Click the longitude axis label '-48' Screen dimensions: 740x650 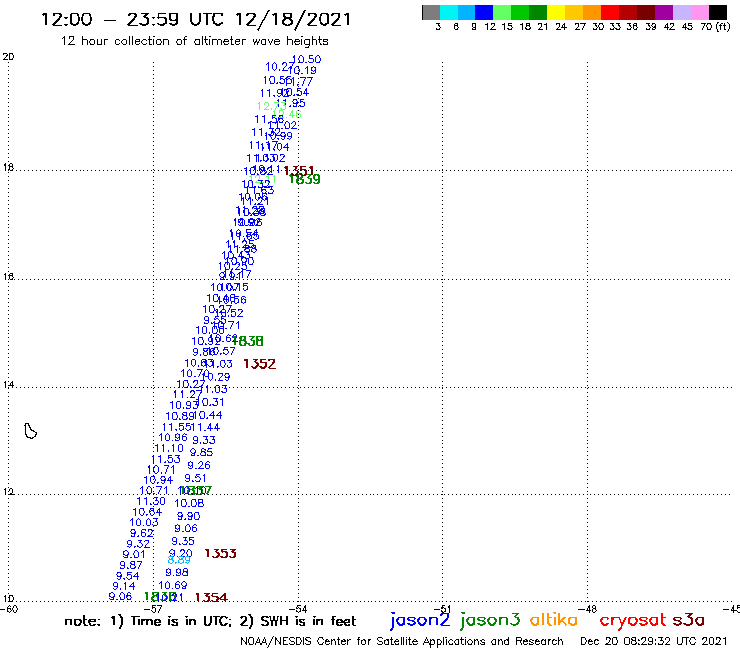590,609
